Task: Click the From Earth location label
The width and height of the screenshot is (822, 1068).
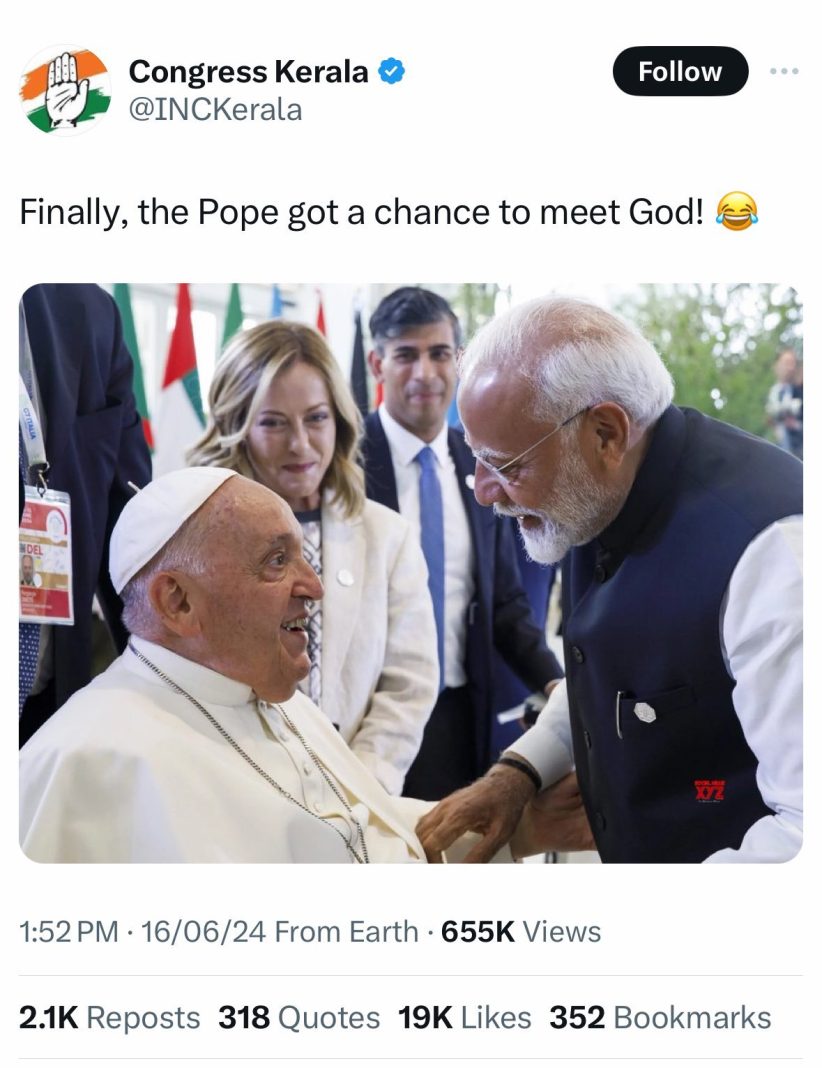Action: pyautogui.click(x=346, y=932)
